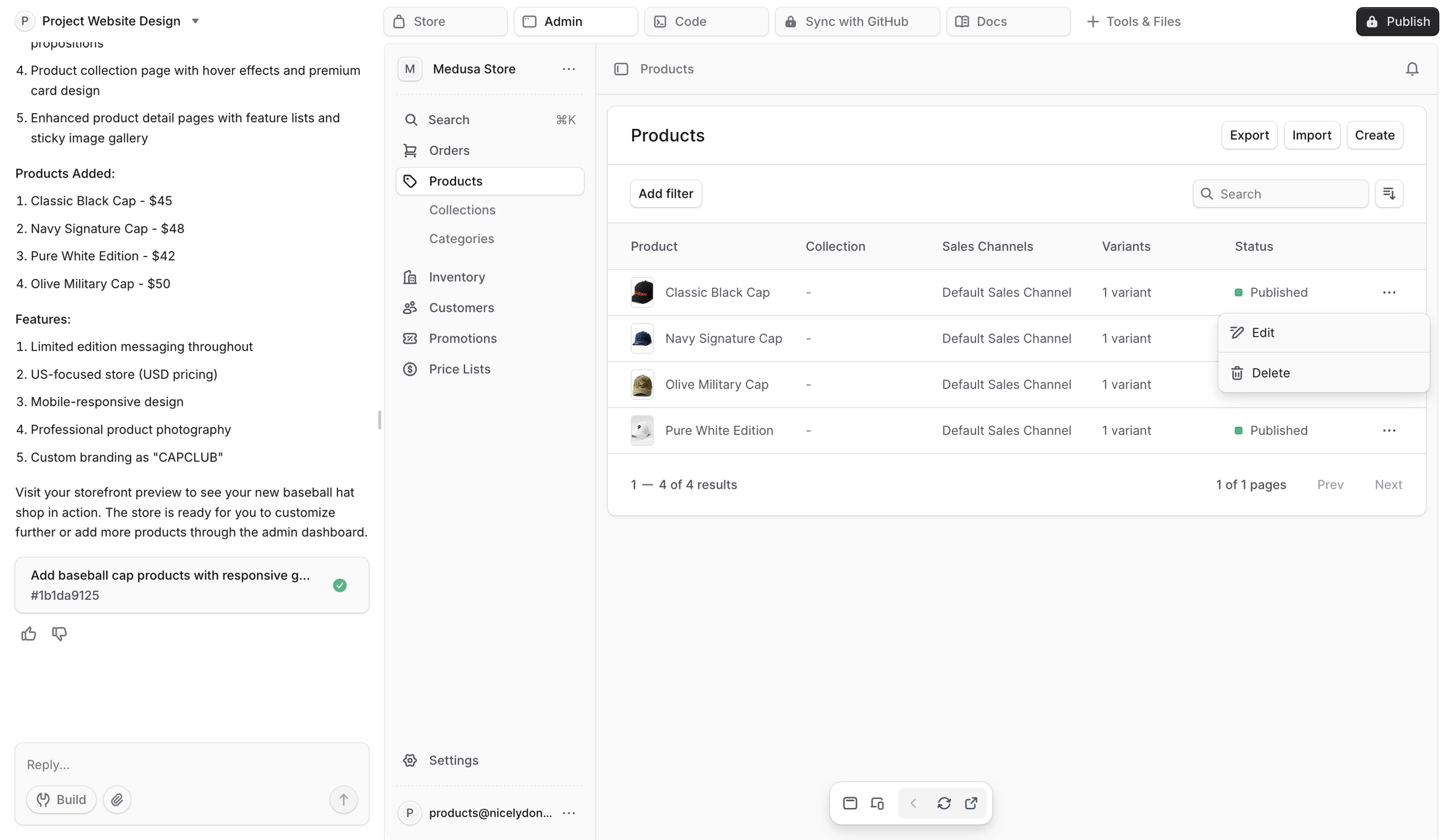This screenshot has width=1446, height=840.
Task: Give the response a thumbs down
Action: [x=59, y=633]
